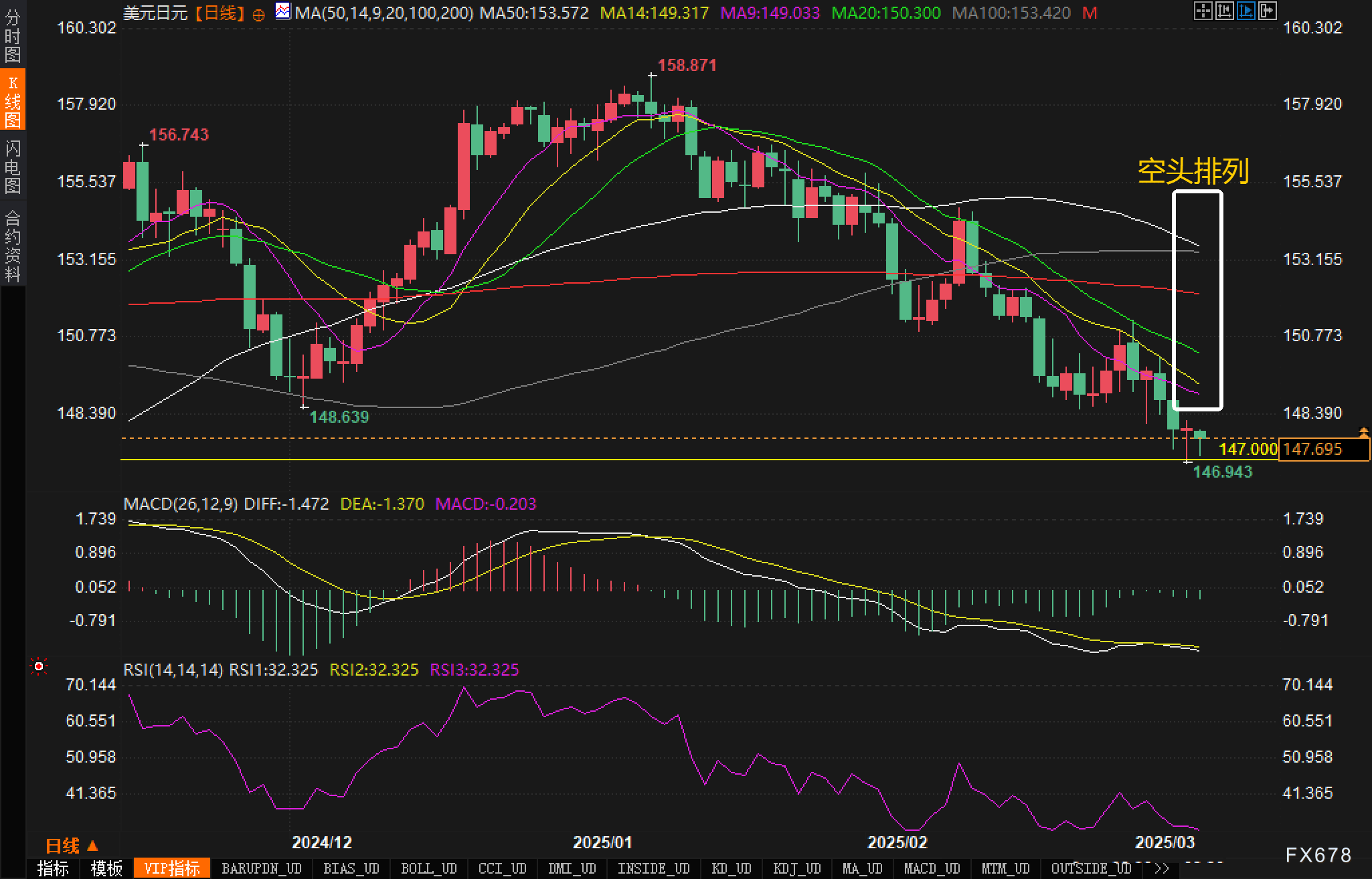Select the K线图 sidebar view
This screenshot has height=879, width=1372.
(12, 101)
